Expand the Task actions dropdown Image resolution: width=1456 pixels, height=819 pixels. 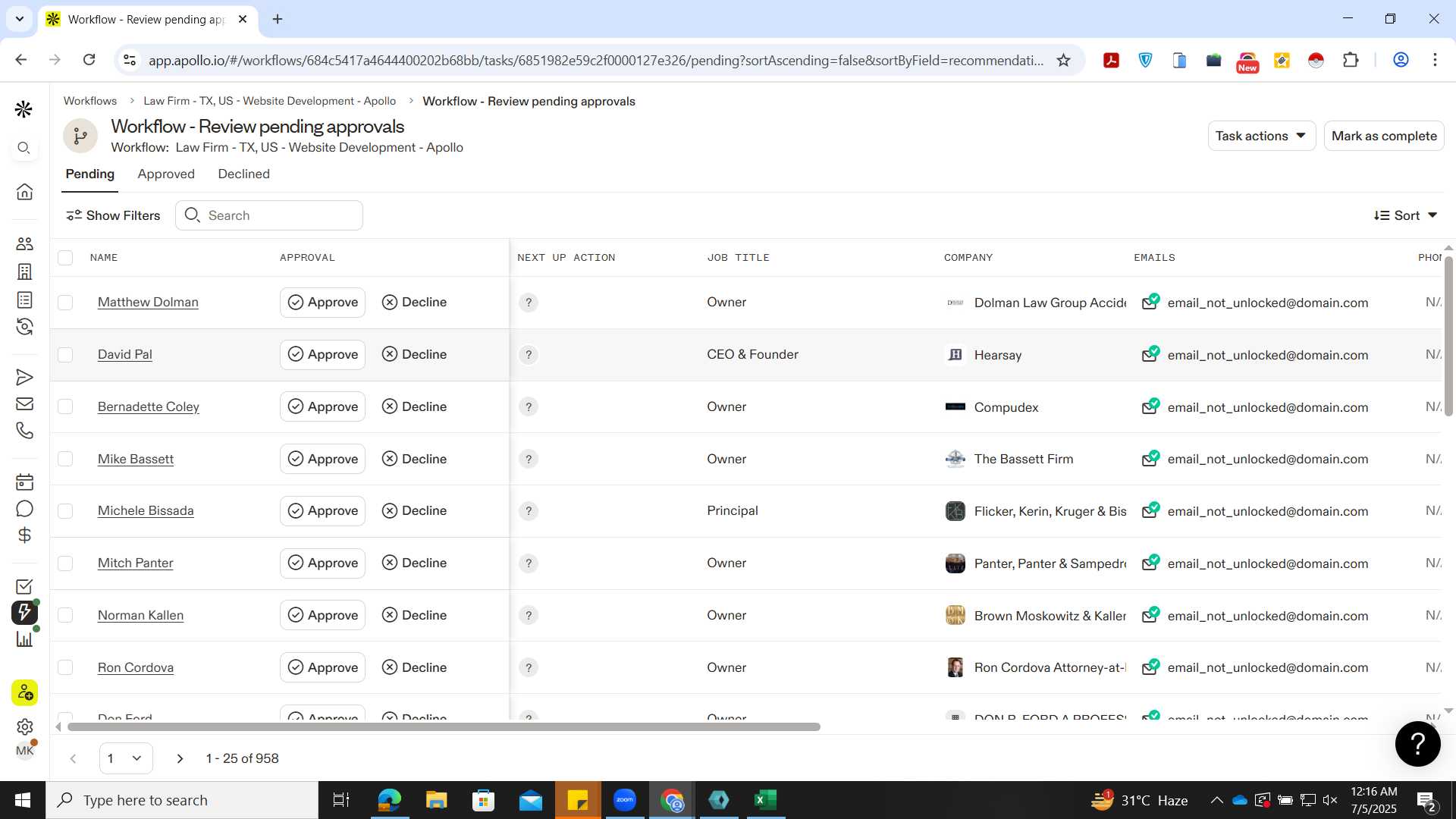click(x=1261, y=136)
